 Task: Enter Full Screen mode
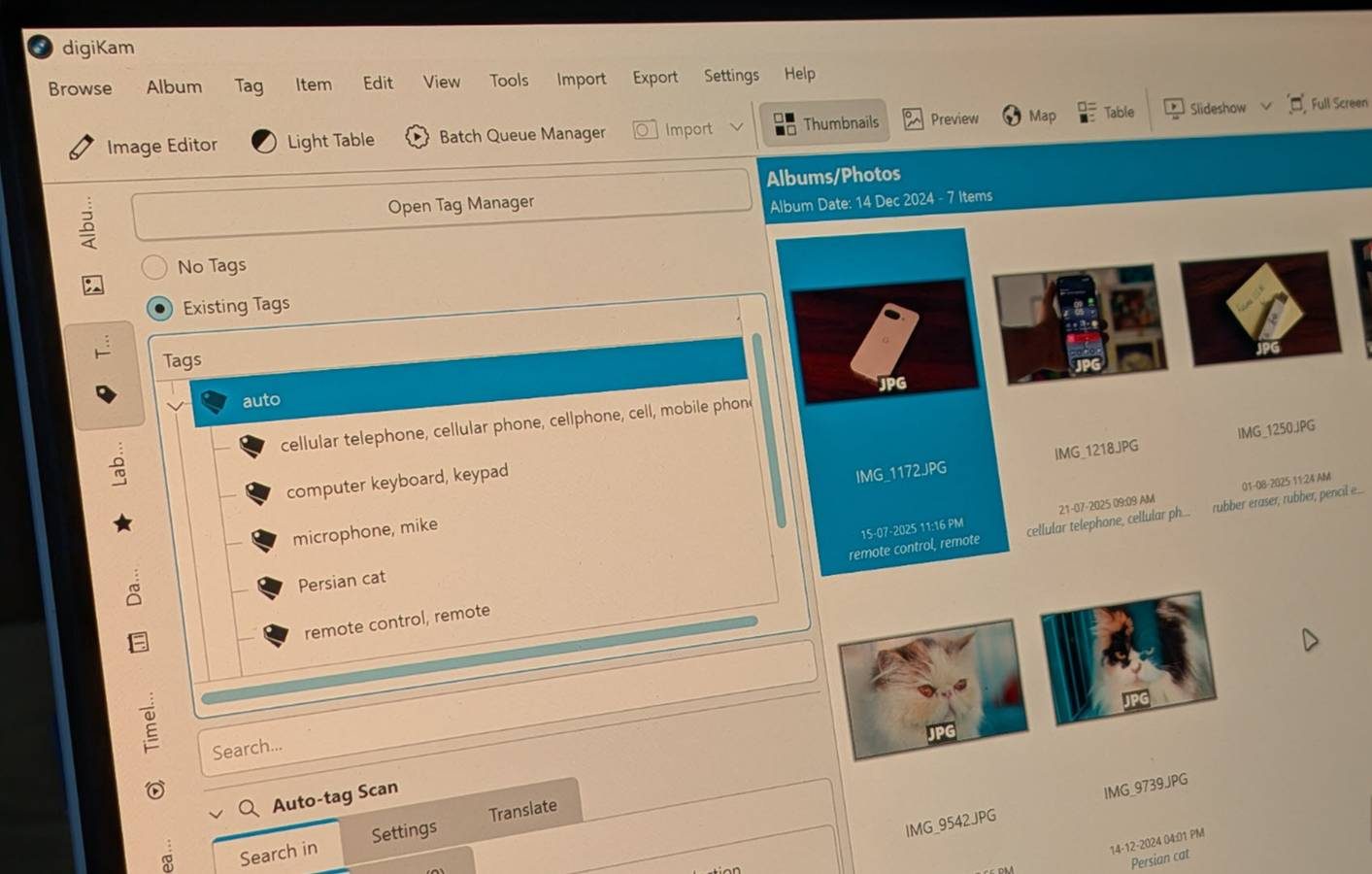coord(1326,103)
